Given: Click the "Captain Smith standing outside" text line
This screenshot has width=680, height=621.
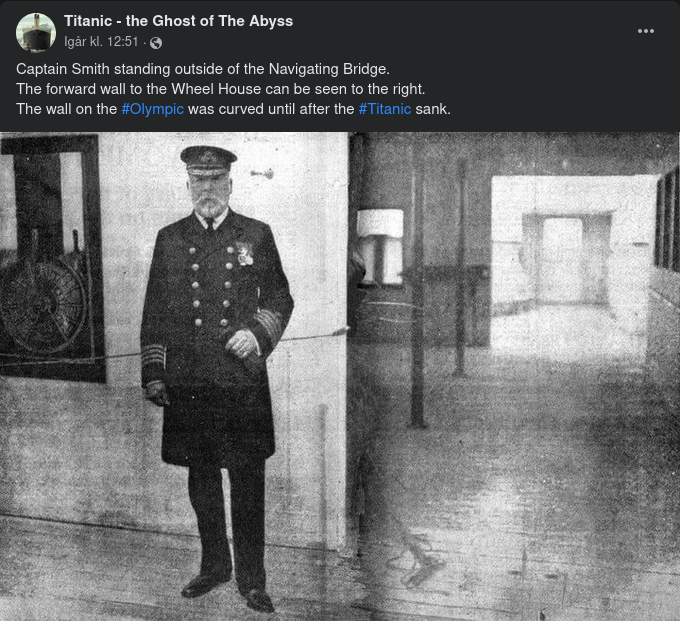Looking at the screenshot, I should coord(203,69).
